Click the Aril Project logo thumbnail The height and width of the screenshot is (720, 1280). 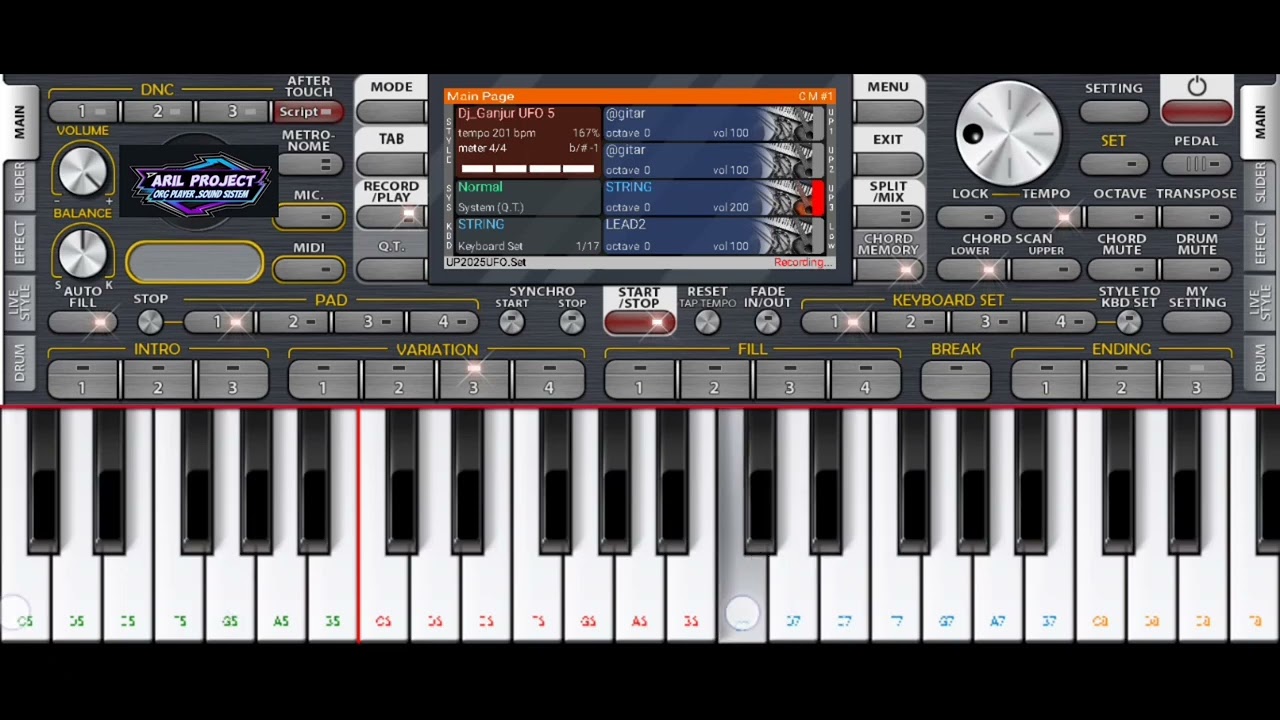tap(199, 183)
